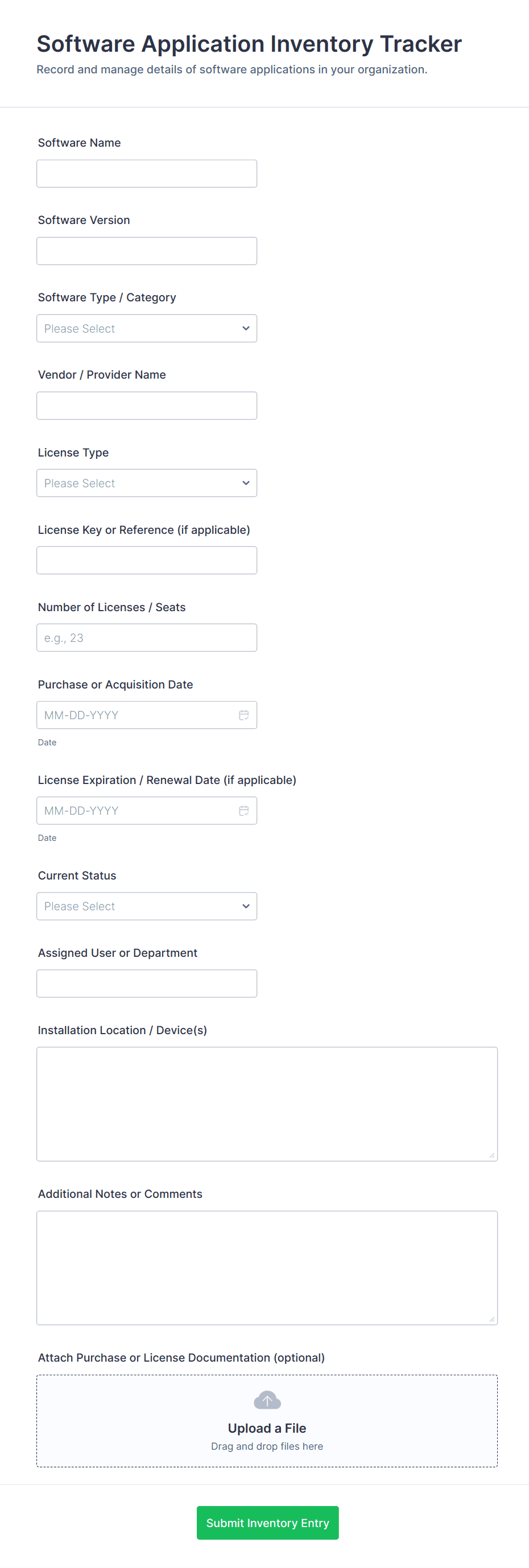Select the Vendor / Provider Name field
The width and height of the screenshot is (529, 1568).
147,406
